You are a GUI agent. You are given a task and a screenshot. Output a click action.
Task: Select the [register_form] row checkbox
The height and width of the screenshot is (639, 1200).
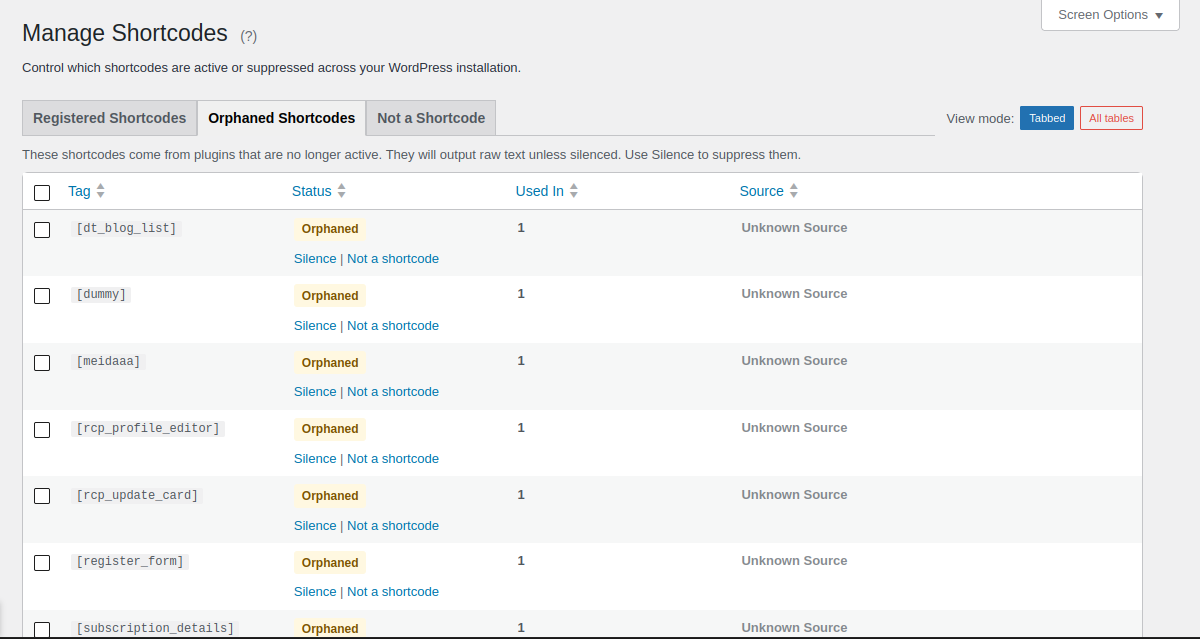[x=42, y=563]
